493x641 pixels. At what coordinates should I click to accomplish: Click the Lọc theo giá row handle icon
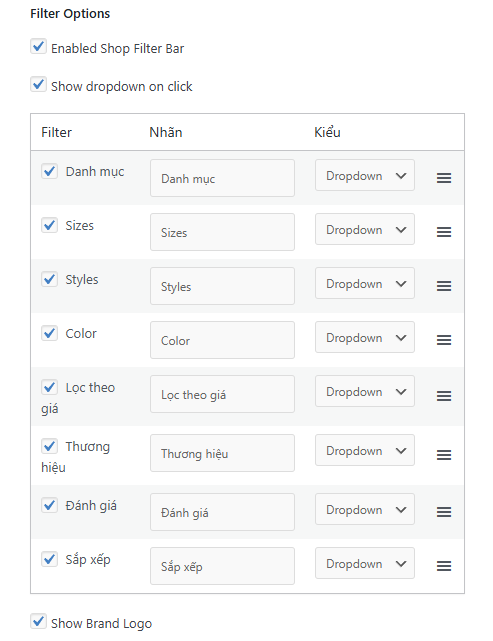click(x=444, y=396)
